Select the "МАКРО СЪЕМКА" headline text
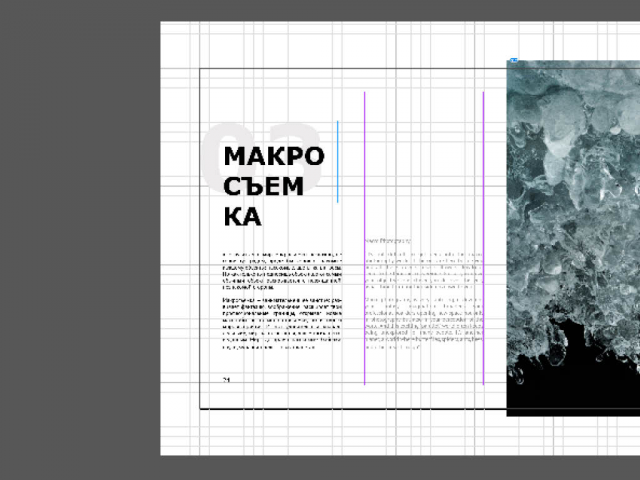The height and width of the screenshot is (480, 640). coord(273,186)
